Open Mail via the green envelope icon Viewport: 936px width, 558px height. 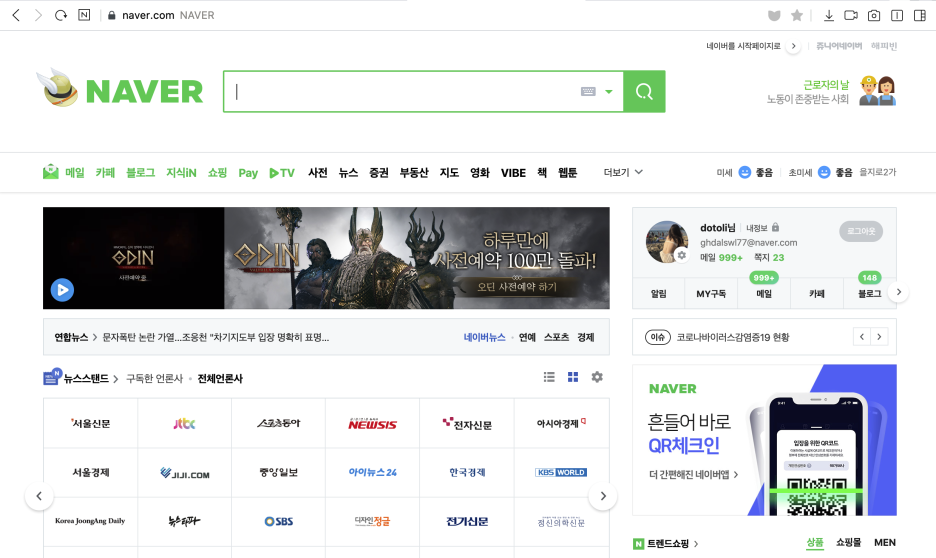click(51, 172)
